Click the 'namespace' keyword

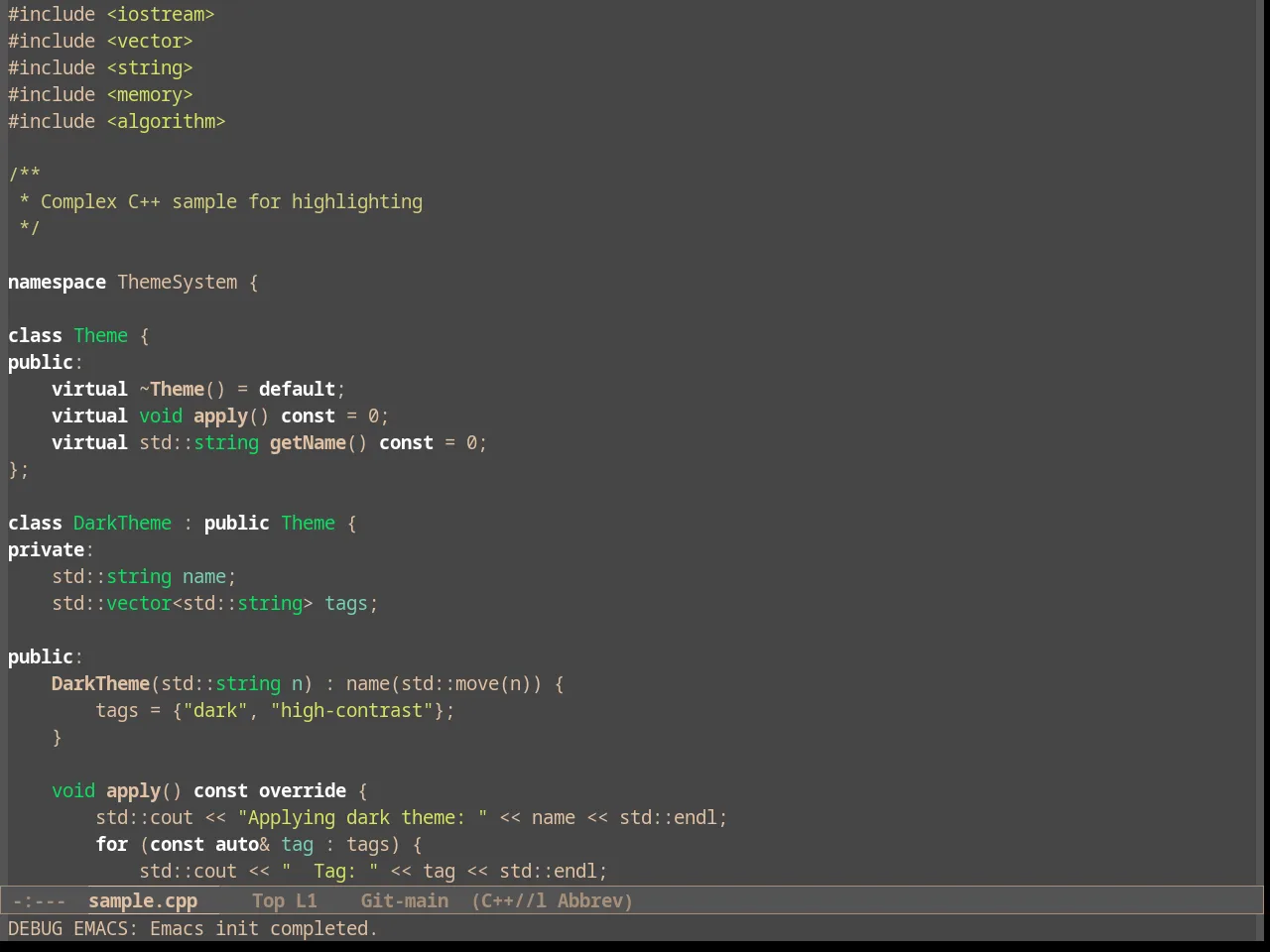click(x=57, y=282)
